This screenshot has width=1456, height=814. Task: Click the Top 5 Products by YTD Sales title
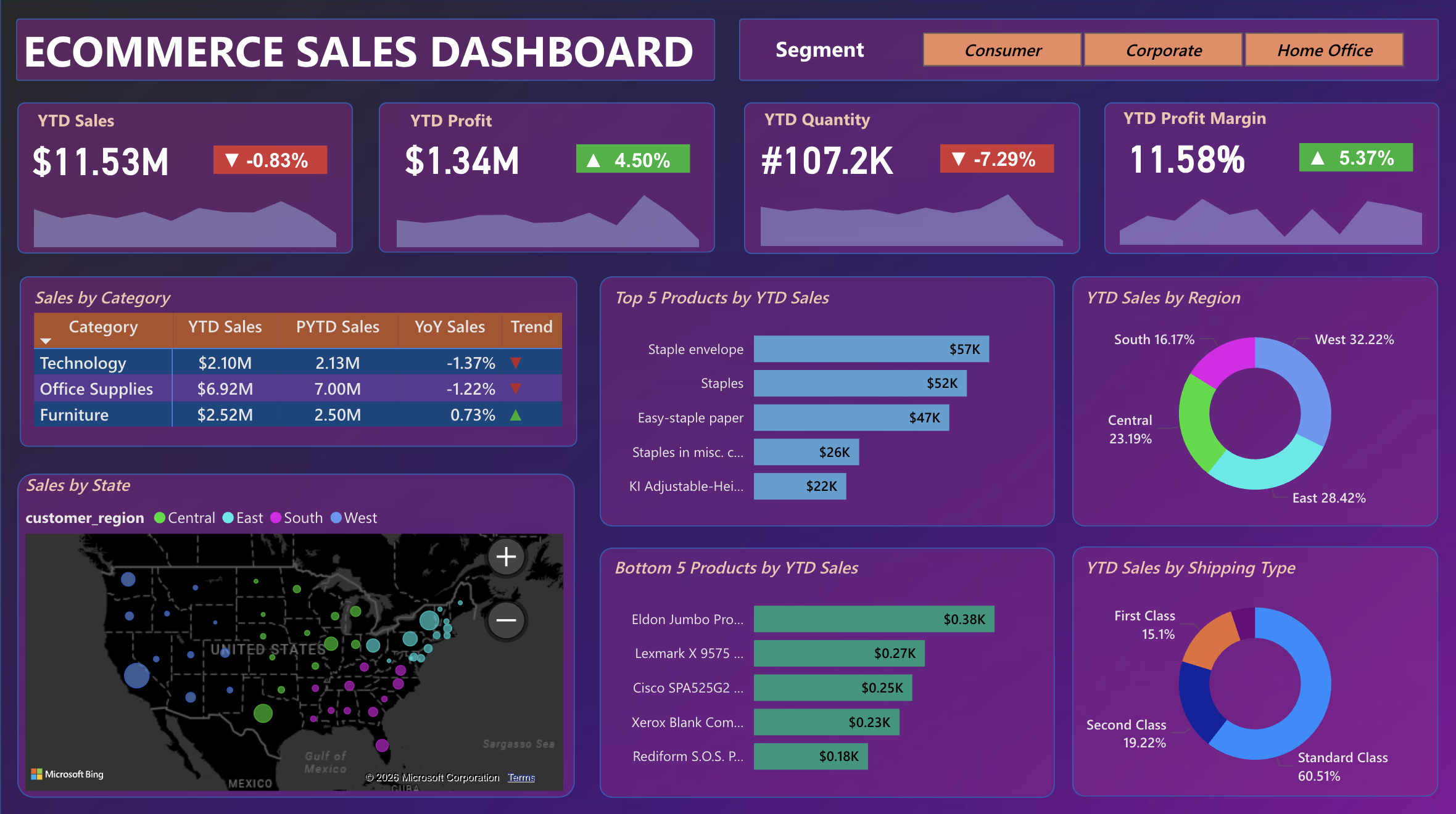coord(722,298)
